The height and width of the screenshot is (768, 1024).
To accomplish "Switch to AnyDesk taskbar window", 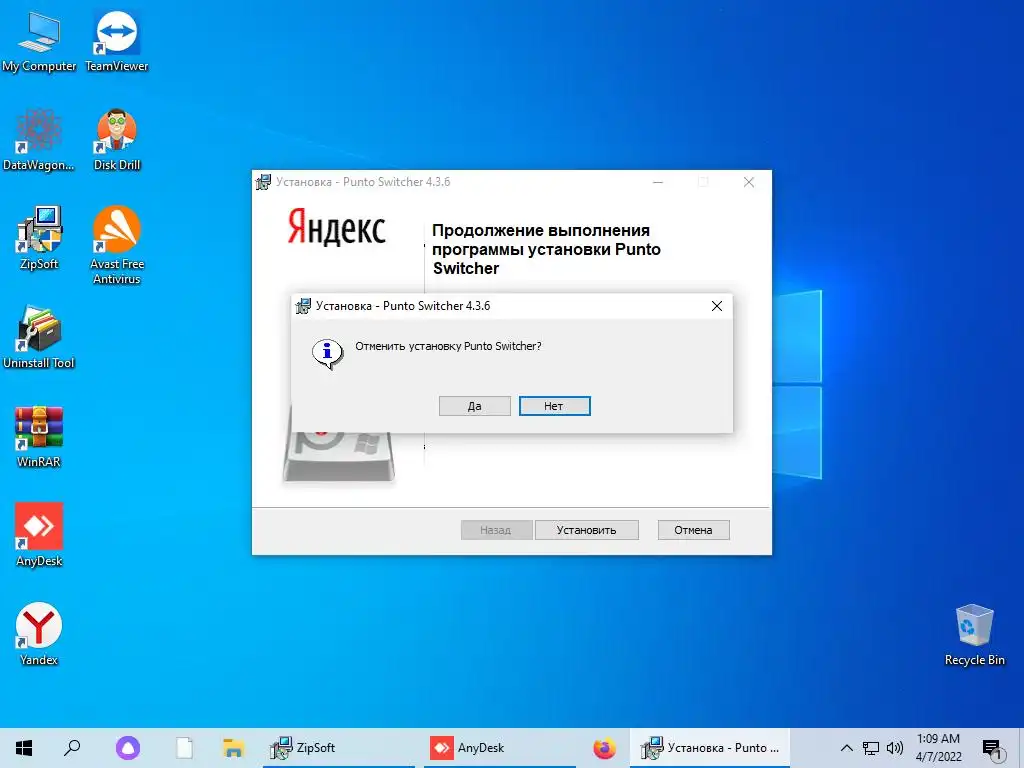I will point(500,748).
